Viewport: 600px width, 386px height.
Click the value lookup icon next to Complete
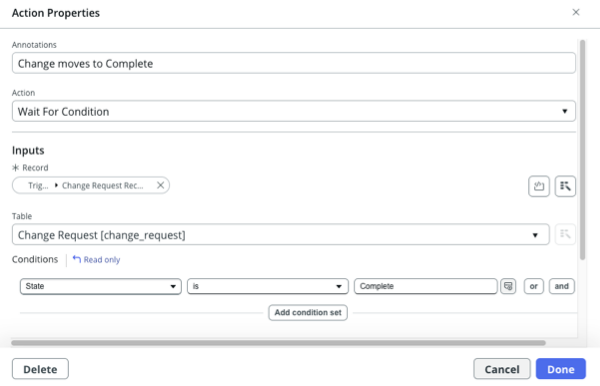pyautogui.click(x=508, y=286)
